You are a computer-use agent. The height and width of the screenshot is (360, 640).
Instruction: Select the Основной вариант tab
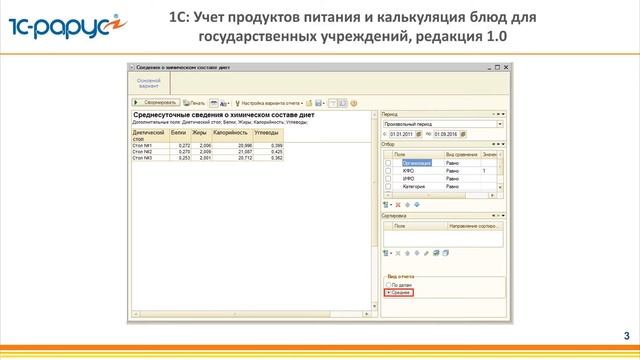coord(149,83)
